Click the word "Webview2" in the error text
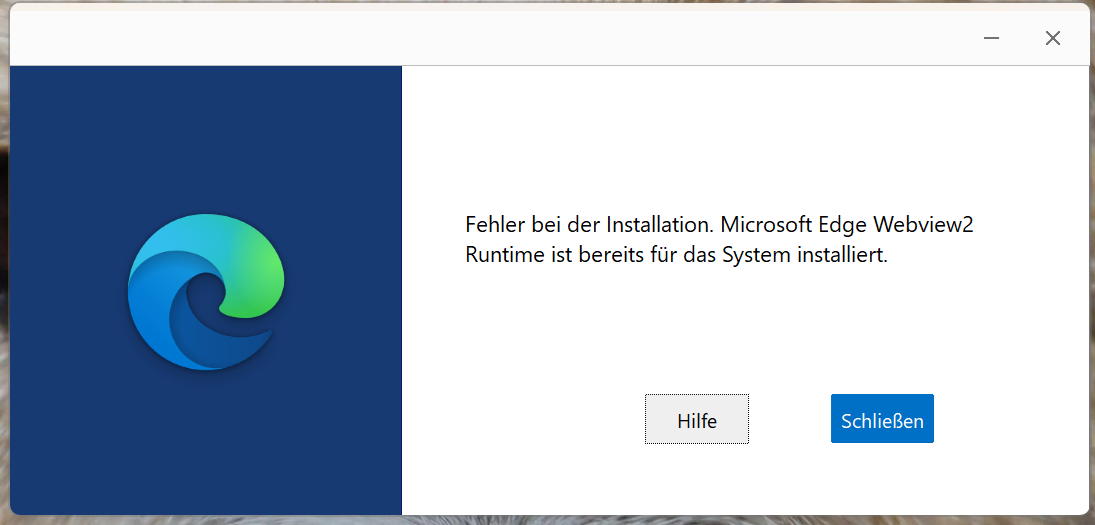 [929, 225]
